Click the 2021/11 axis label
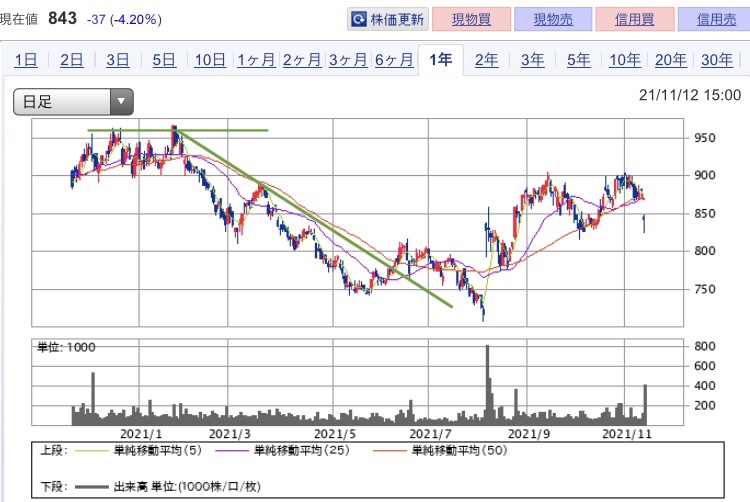Screen dimensions: 750x502 [627, 434]
